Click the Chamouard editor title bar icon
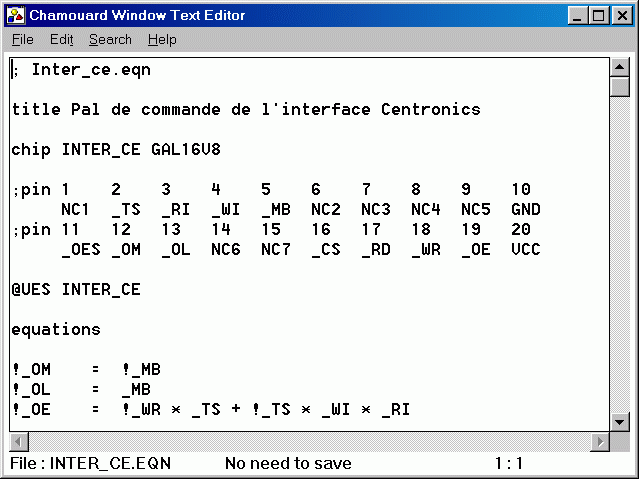 [15, 15]
